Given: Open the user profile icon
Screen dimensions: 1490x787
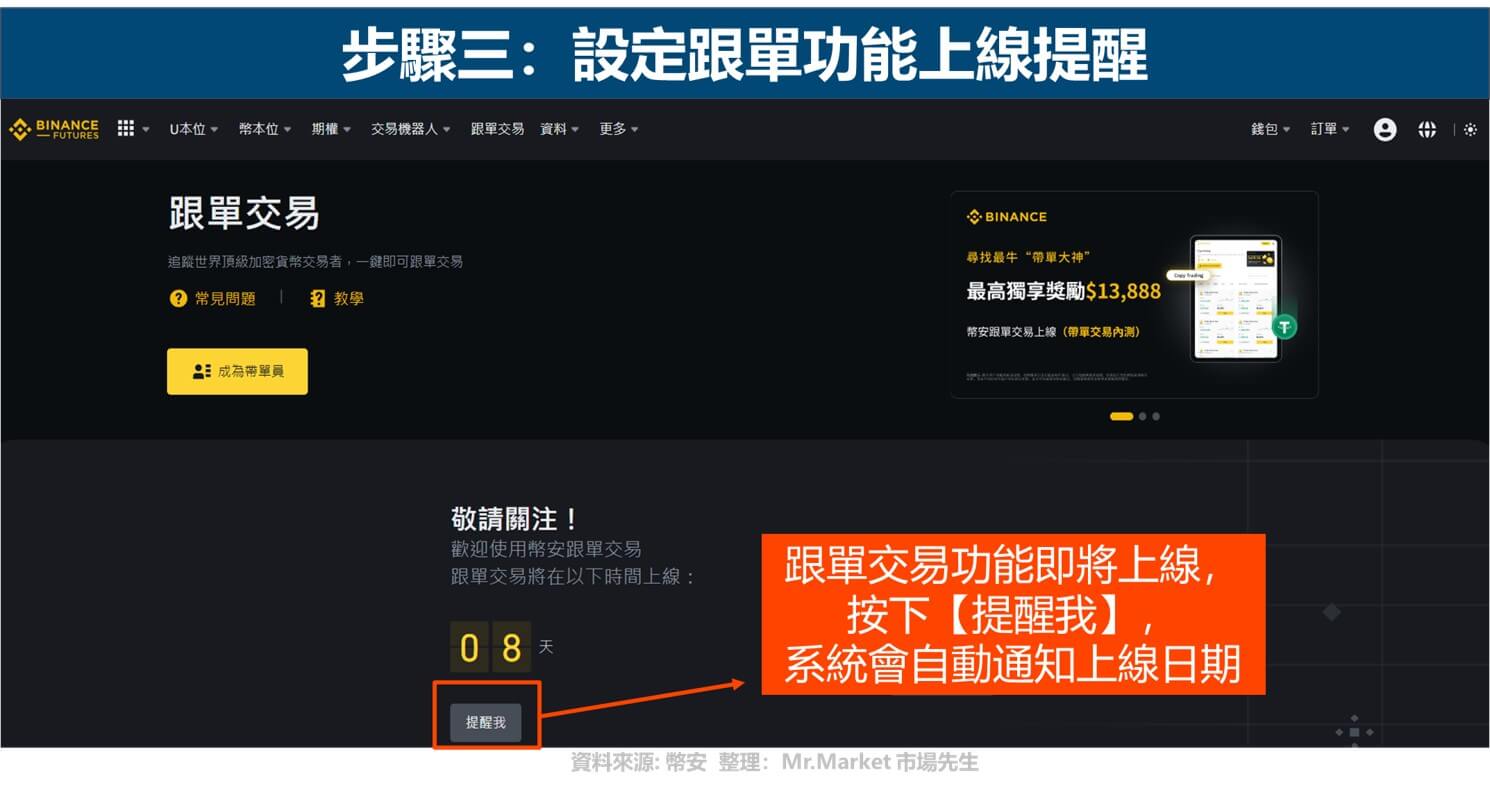Looking at the screenshot, I should (1385, 129).
